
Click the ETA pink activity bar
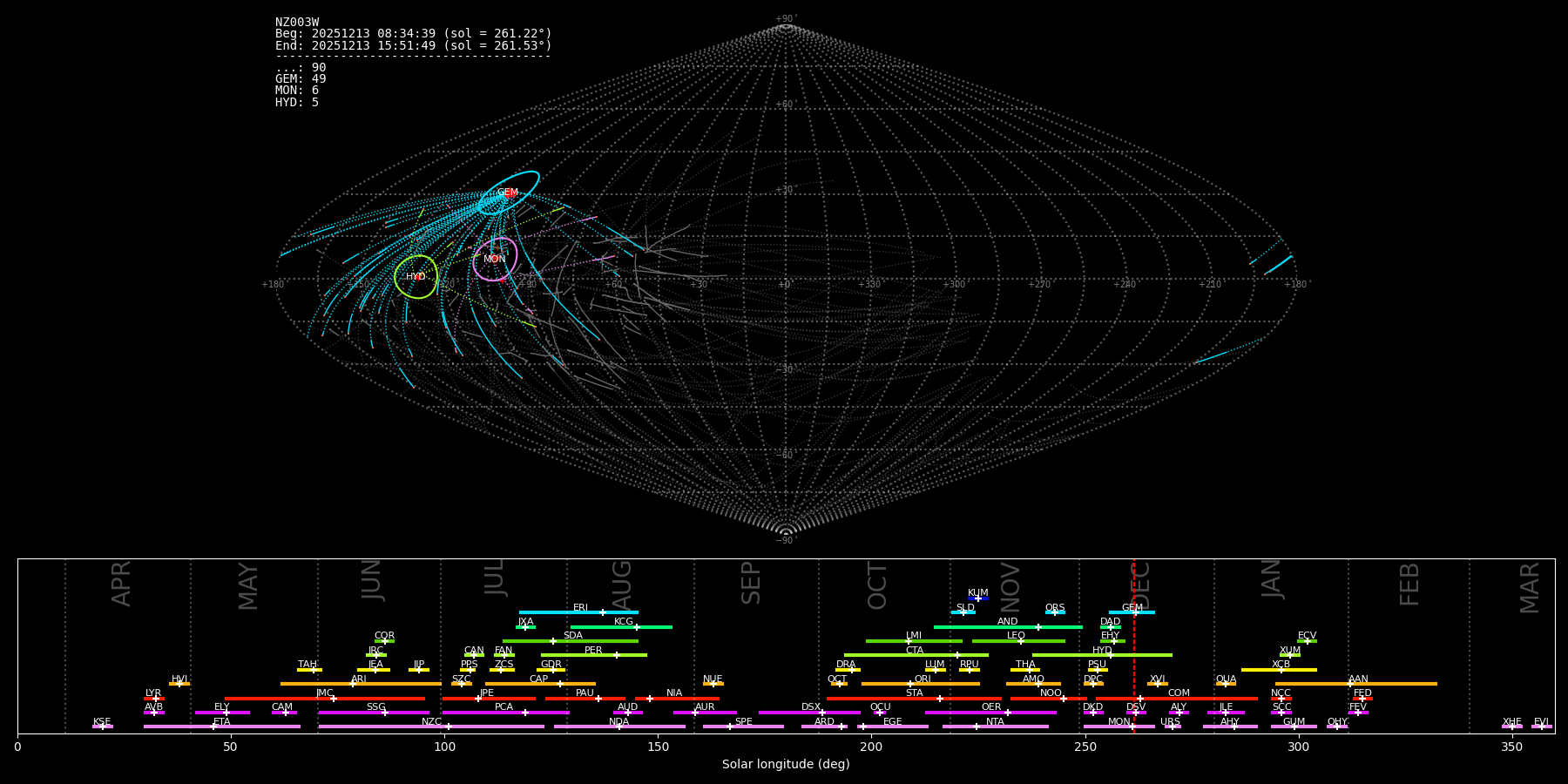(x=222, y=727)
